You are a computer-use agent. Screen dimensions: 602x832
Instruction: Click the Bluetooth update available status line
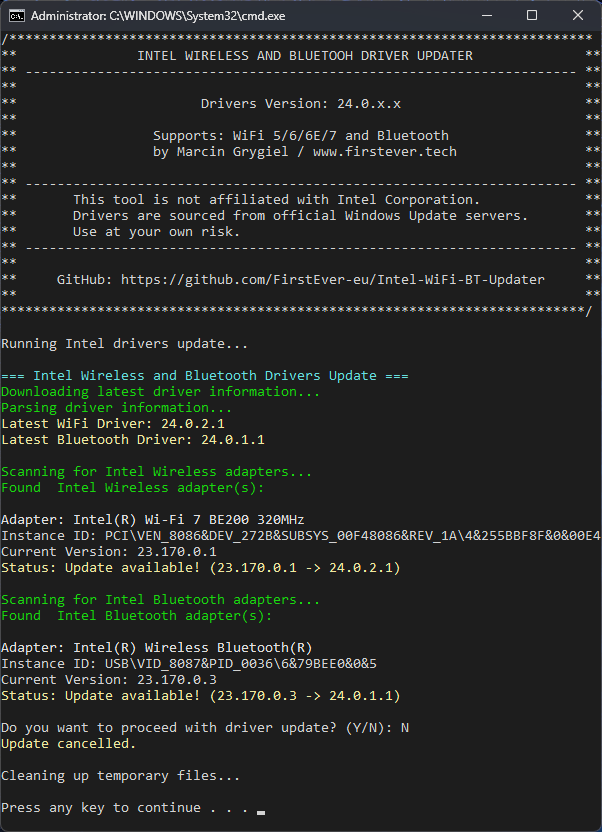200,696
